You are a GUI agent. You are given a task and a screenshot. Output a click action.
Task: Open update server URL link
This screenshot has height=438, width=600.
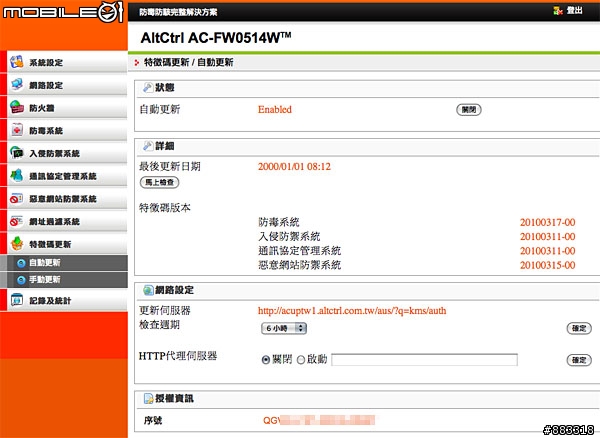[352, 311]
